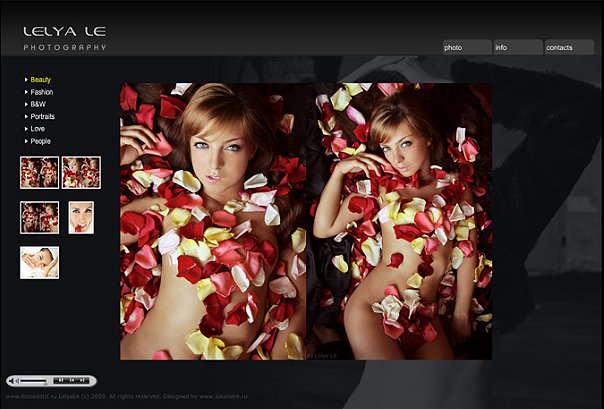The height and width of the screenshot is (409, 604).
Task: Open the bottom thumbnail of woman lying down
Action: coord(39,262)
